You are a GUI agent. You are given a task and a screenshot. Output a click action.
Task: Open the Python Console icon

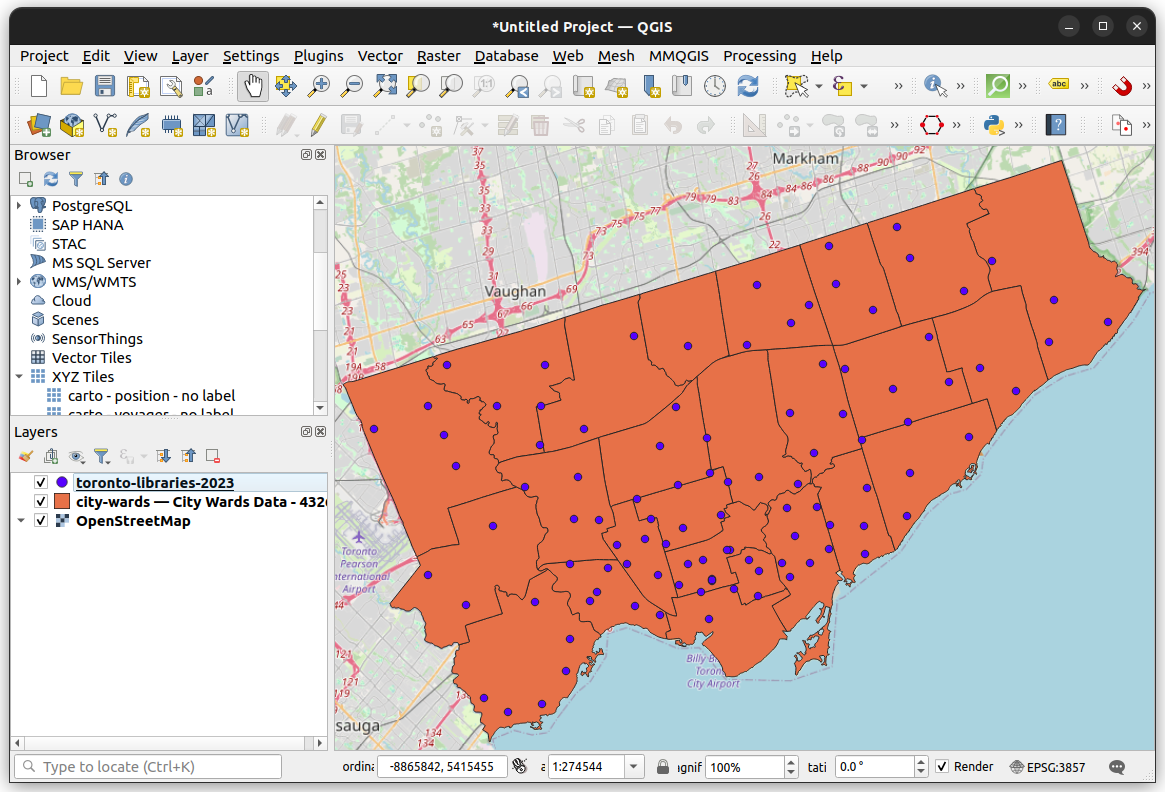(994, 125)
